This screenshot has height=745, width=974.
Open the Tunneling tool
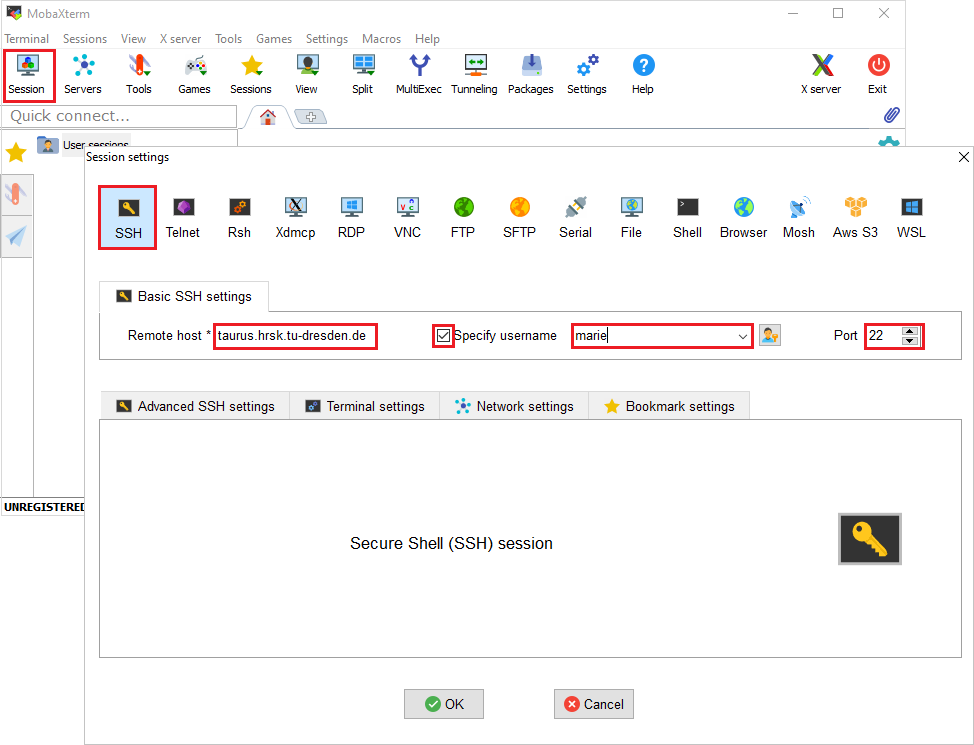pos(474,75)
